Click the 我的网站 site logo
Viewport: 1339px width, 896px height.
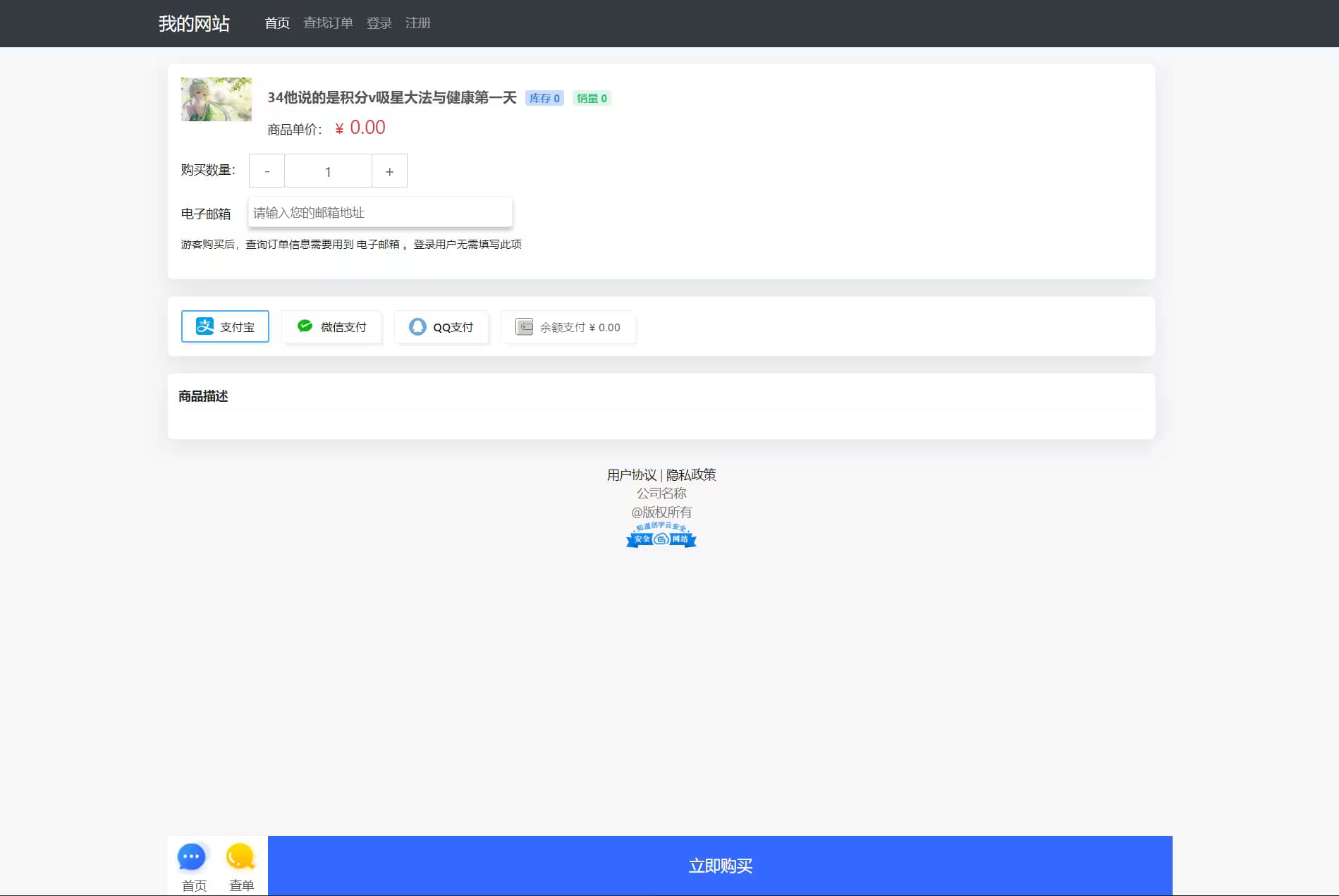coord(194,23)
